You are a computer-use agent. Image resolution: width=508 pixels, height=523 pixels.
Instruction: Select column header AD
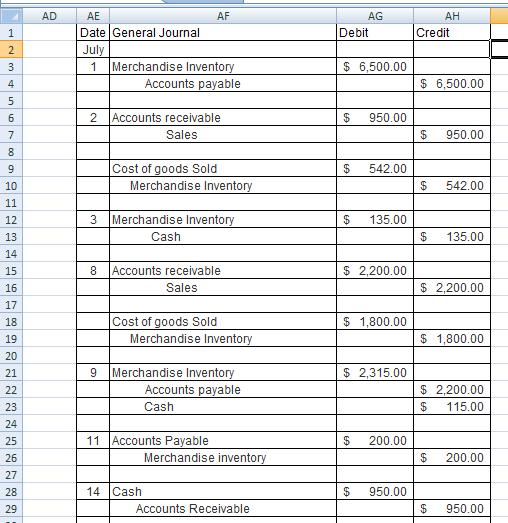[49, 16]
